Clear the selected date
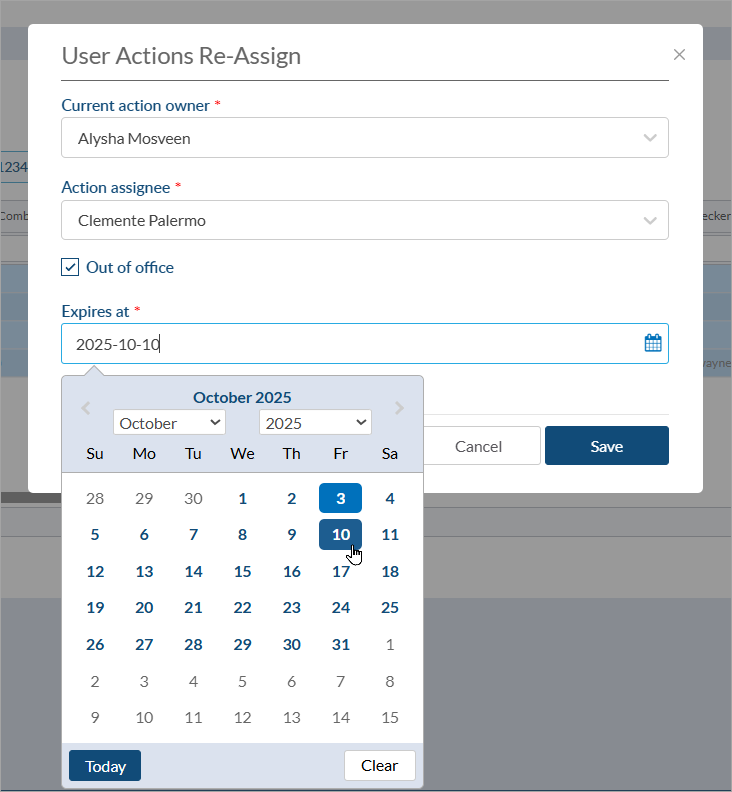 tap(379, 766)
